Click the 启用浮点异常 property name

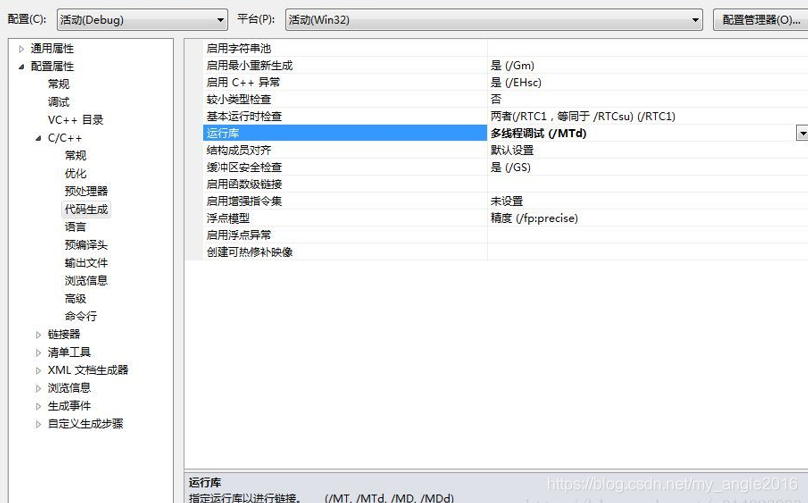click(239, 236)
